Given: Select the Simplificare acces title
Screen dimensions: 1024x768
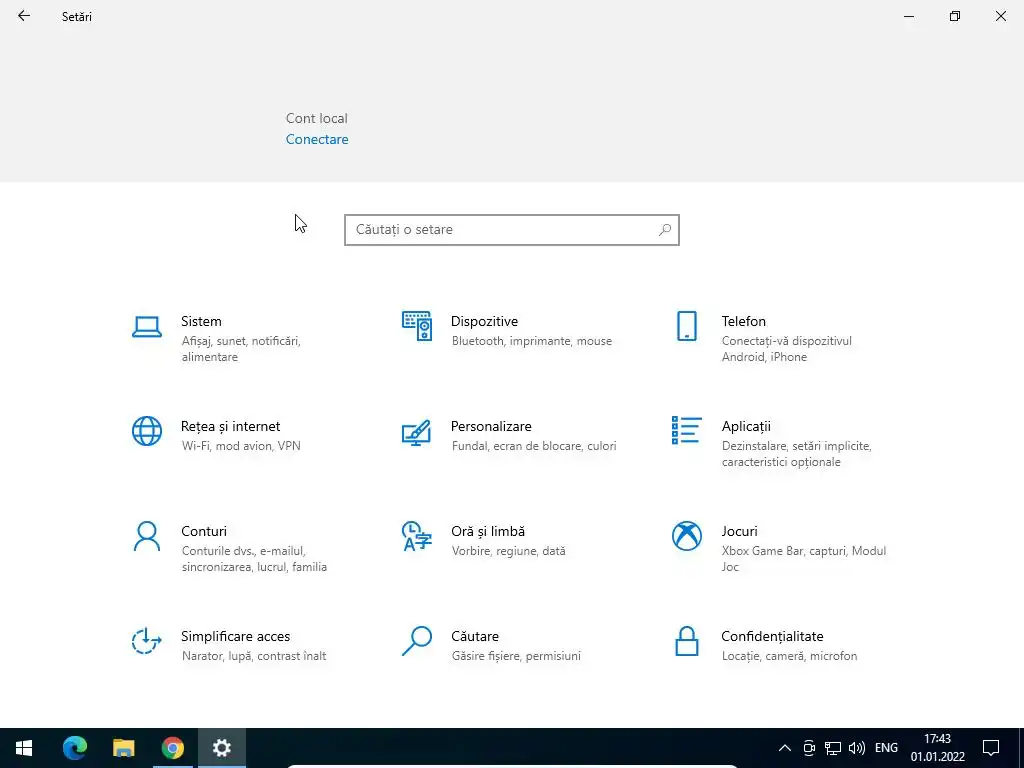Looking at the screenshot, I should [235, 637].
